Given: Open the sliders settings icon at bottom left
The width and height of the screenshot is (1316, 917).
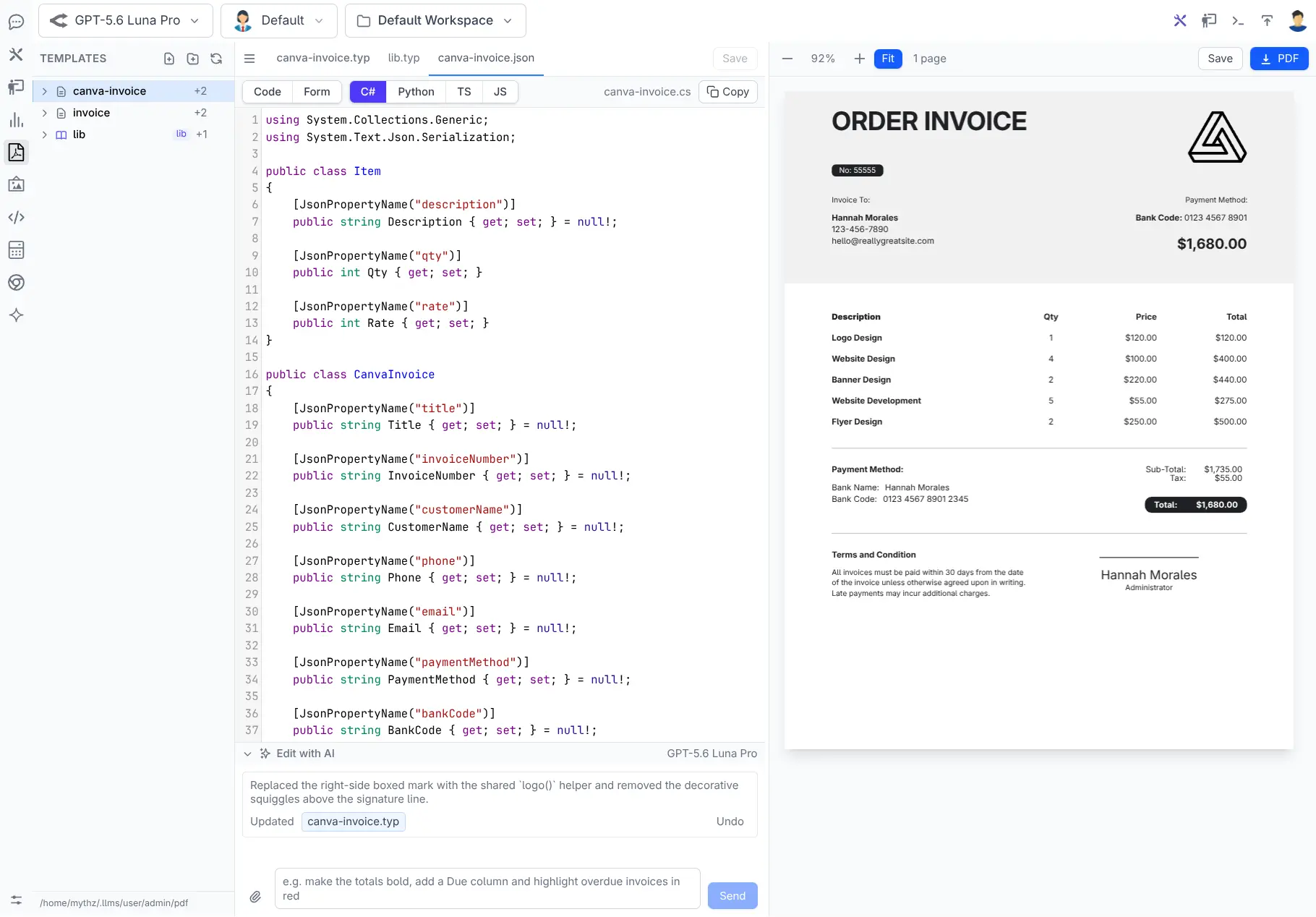Looking at the screenshot, I should [16, 900].
